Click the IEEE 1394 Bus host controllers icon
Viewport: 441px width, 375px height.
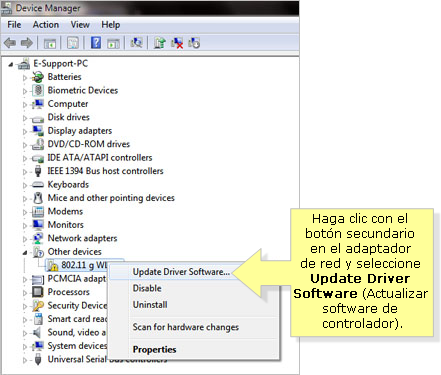tap(38, 171)
